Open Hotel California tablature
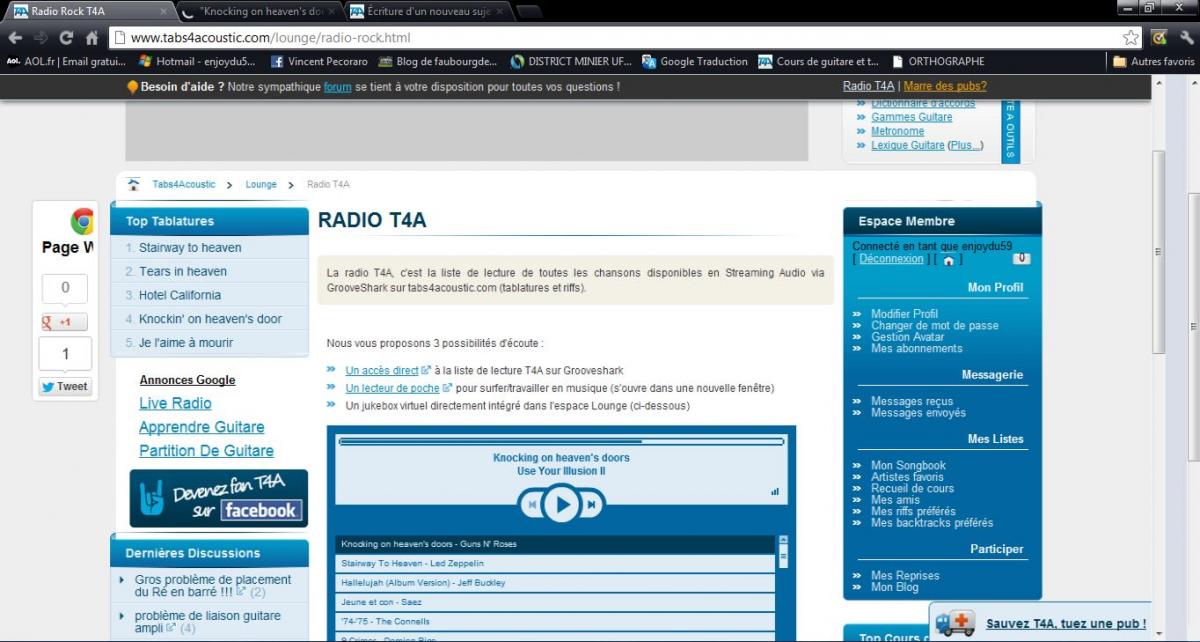Viewport: 1200px width, 642px height. click(x=180, y=295)
